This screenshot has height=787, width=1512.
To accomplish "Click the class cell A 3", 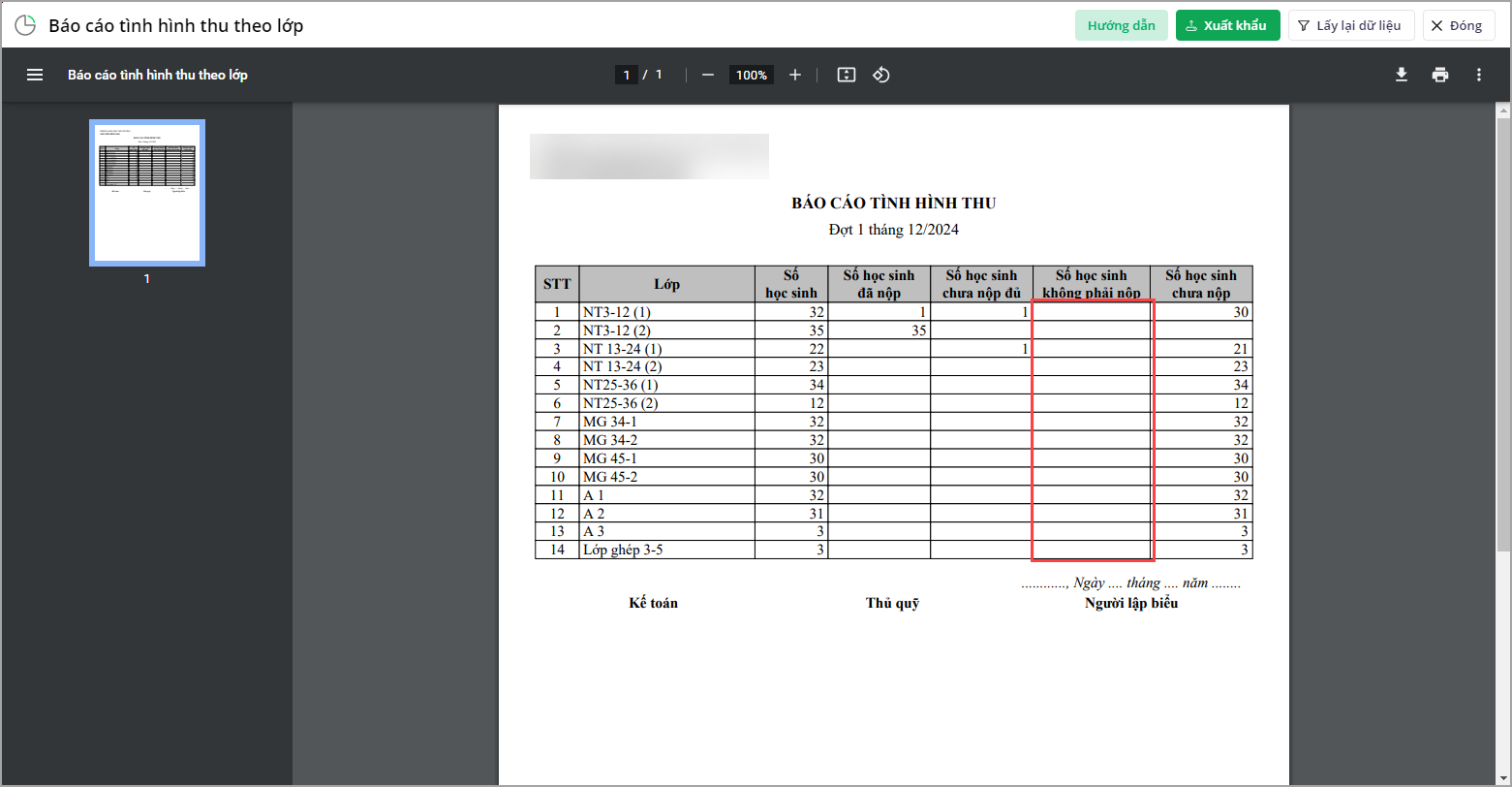I will coord(666,531).
